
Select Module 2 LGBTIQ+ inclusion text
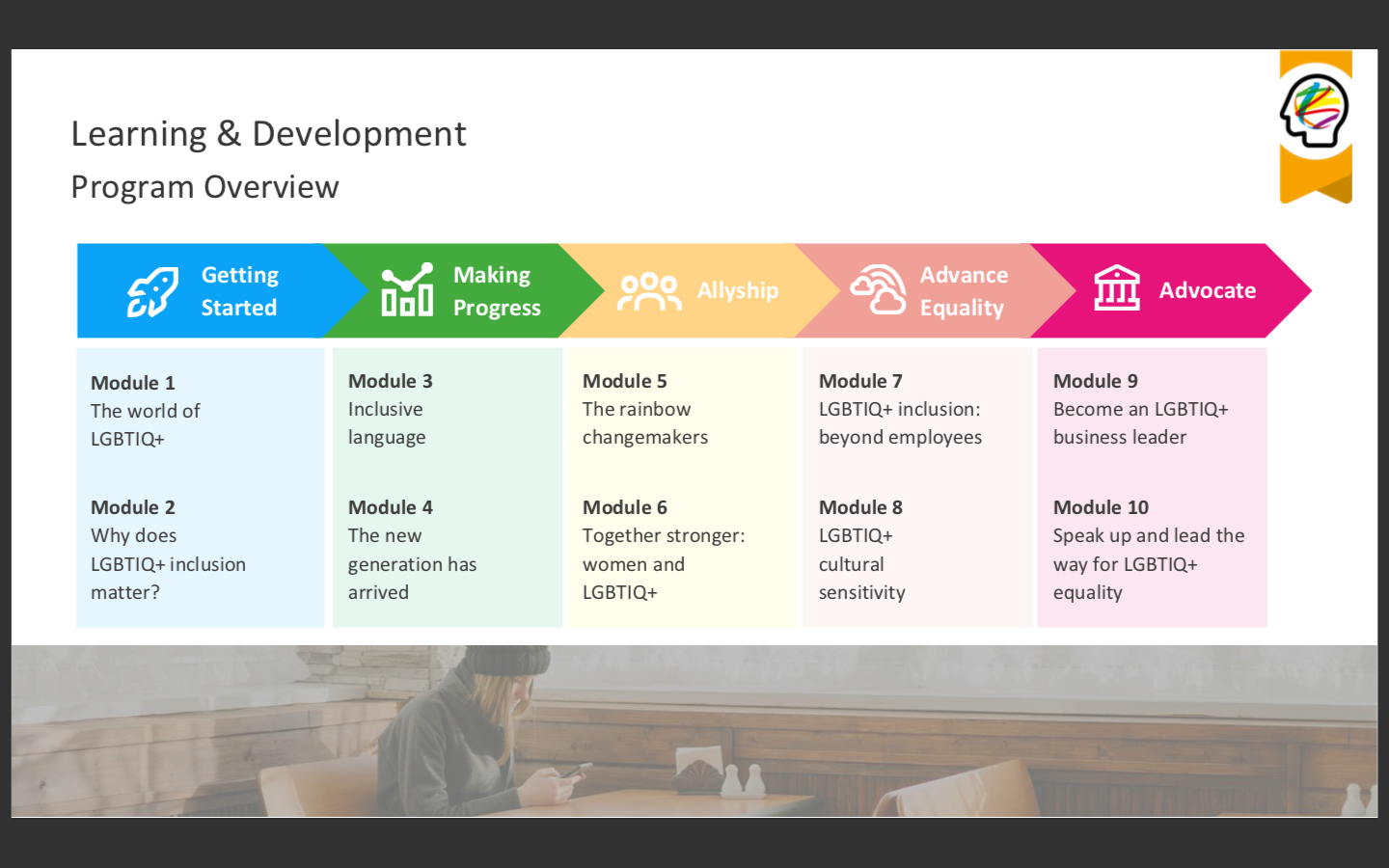click(x=168, y=563)
